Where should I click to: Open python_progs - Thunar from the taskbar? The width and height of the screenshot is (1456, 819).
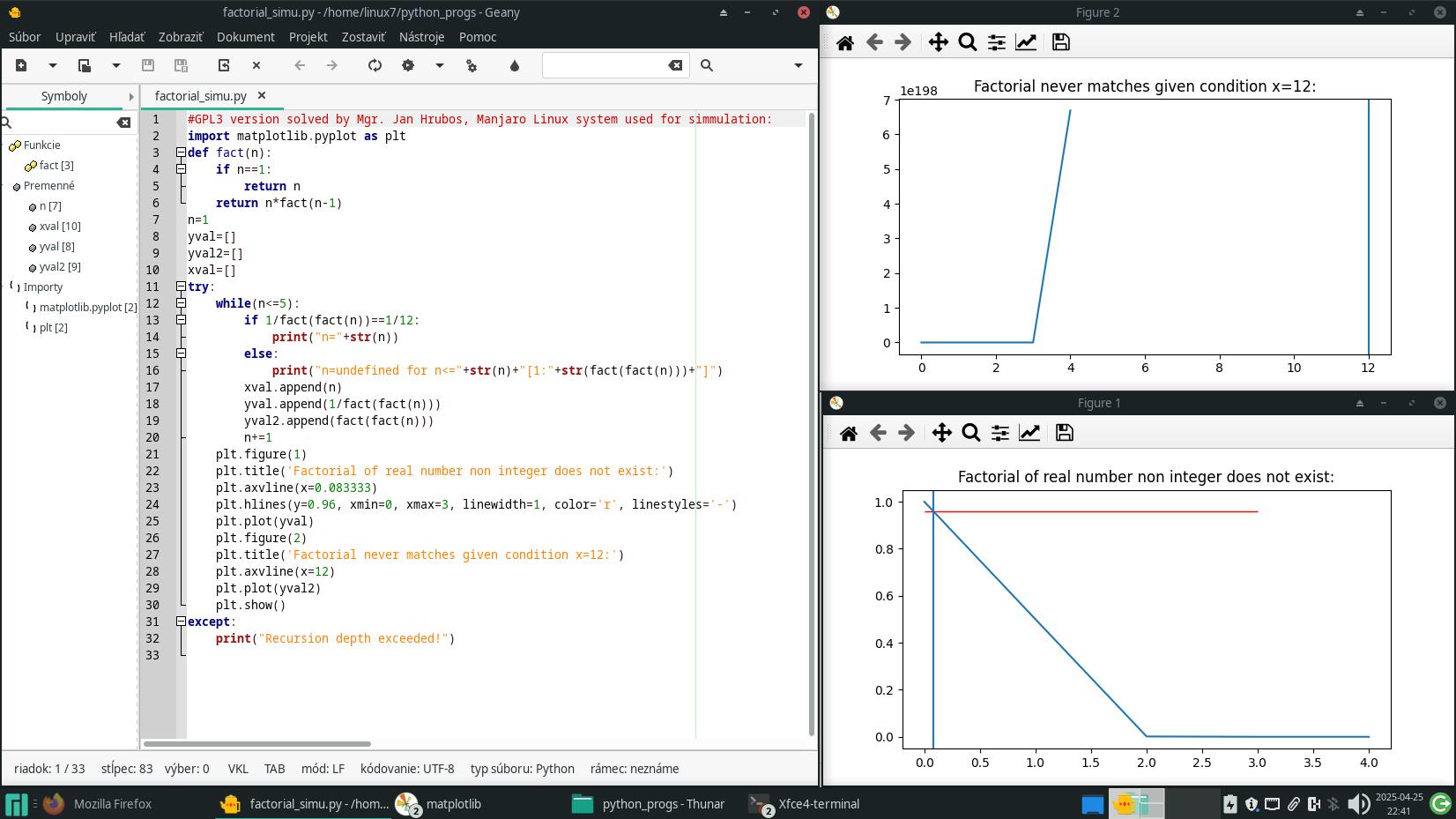coord(649,804)
